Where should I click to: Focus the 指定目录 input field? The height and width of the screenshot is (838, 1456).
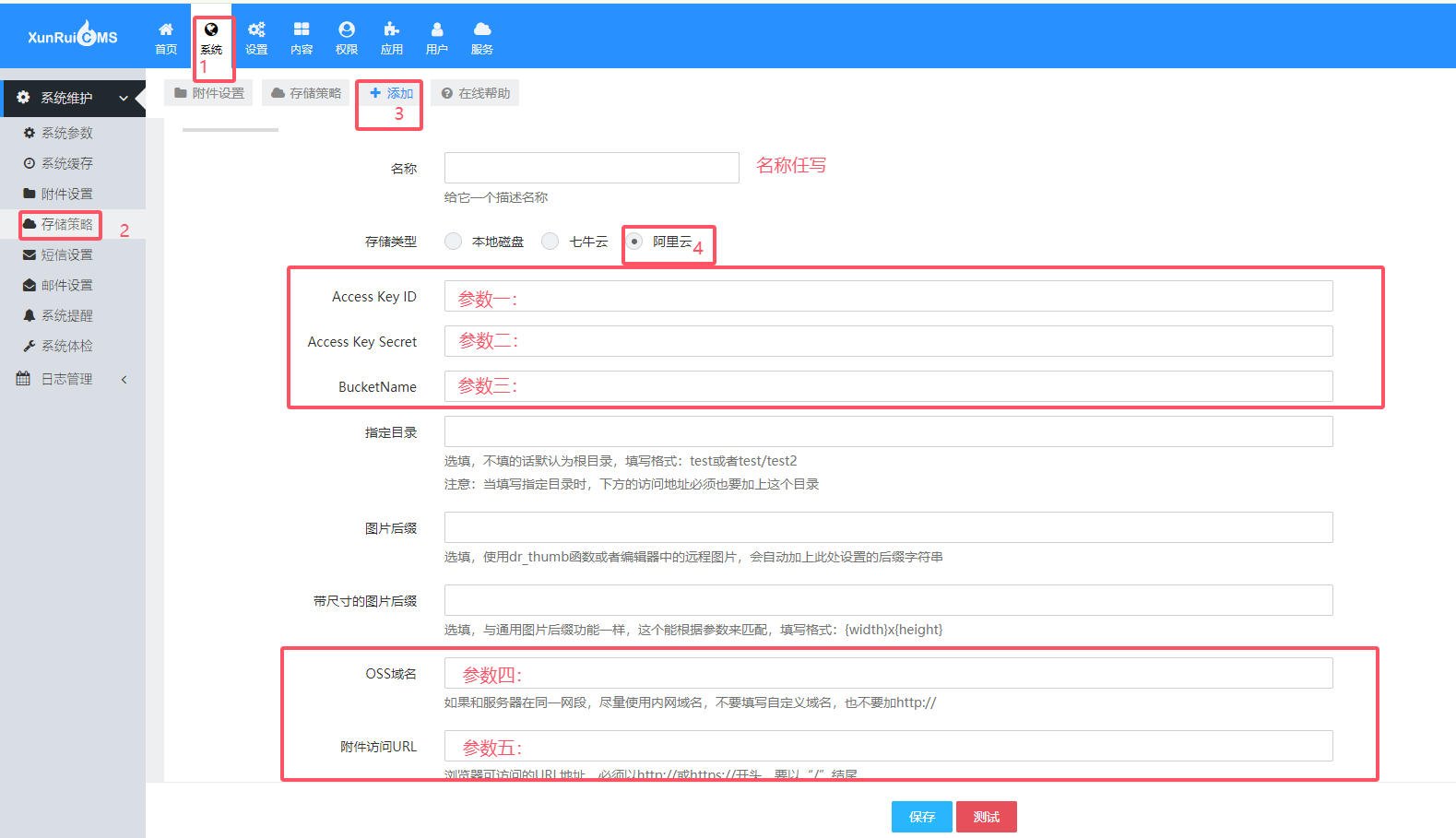point(889,431)
